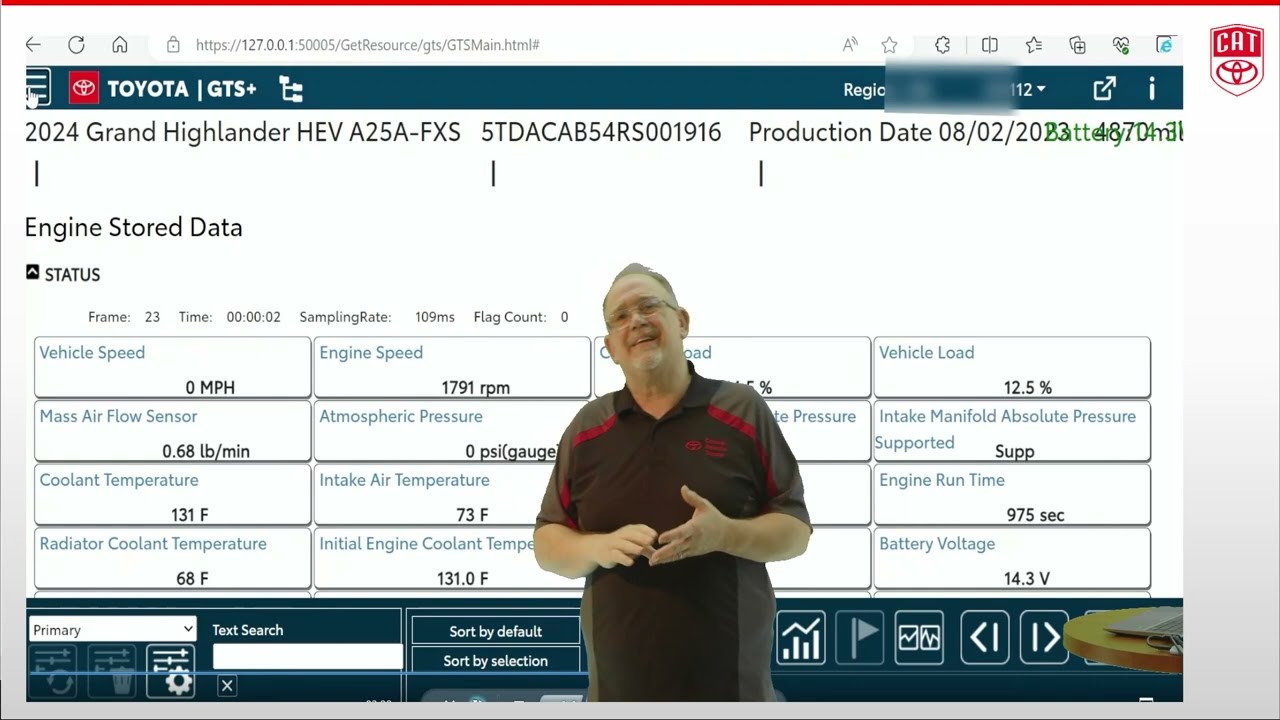This screenshot has height=720, width=1280.
Task: Click the Toyota GTS+ logo
Action: tap(163, 89)
